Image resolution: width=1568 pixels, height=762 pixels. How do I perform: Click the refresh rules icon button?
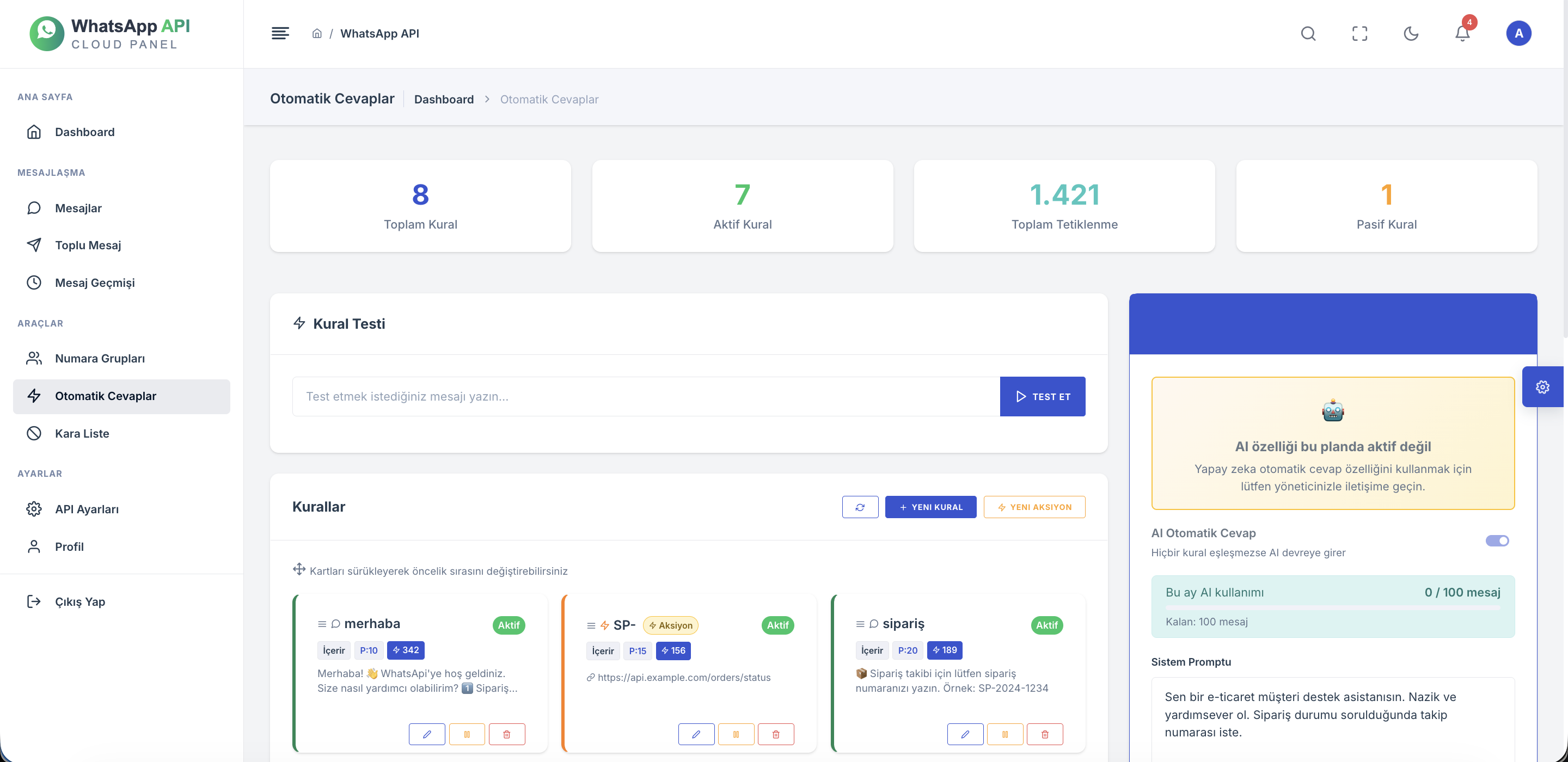tap(860, 507)
